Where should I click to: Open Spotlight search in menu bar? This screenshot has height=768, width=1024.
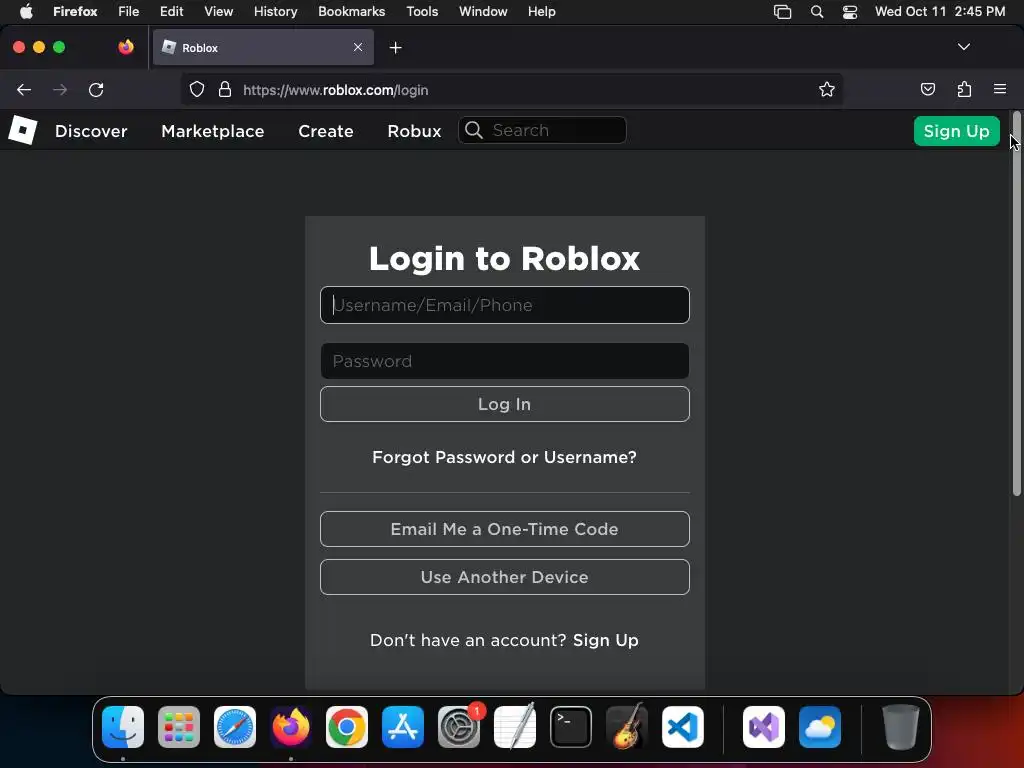817,11
